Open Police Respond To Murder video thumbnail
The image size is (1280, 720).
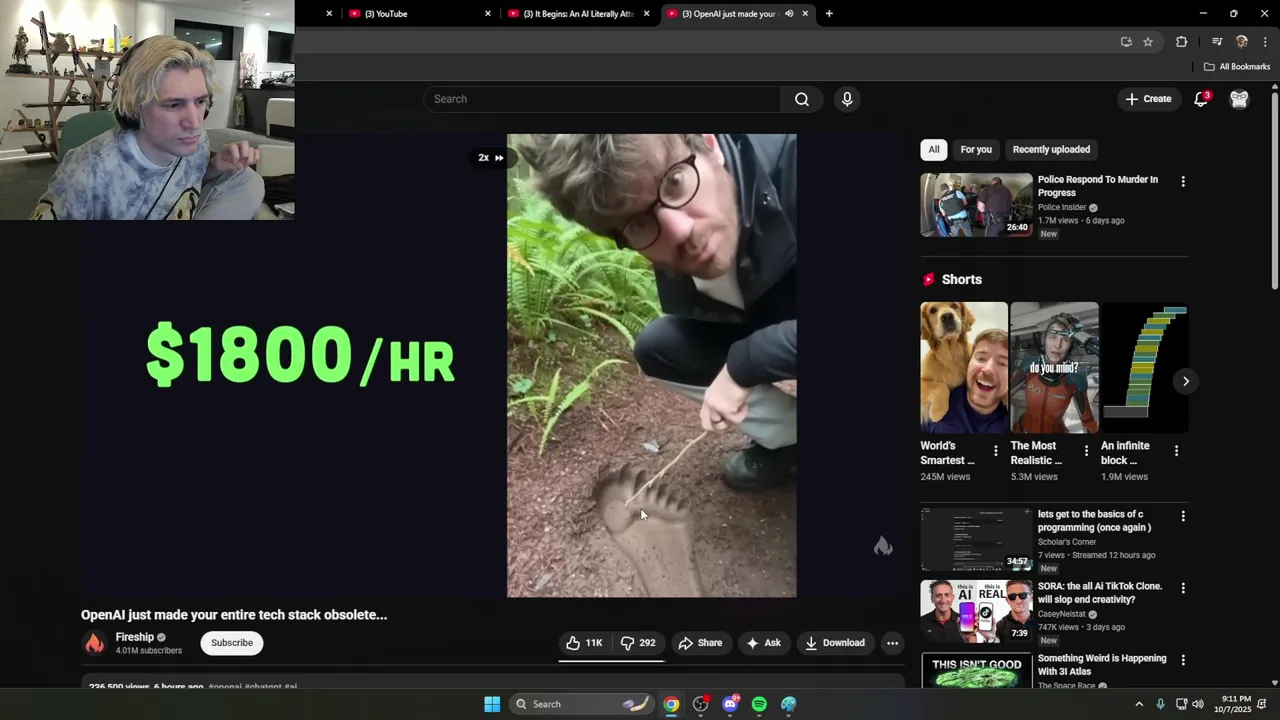[976, 205]
